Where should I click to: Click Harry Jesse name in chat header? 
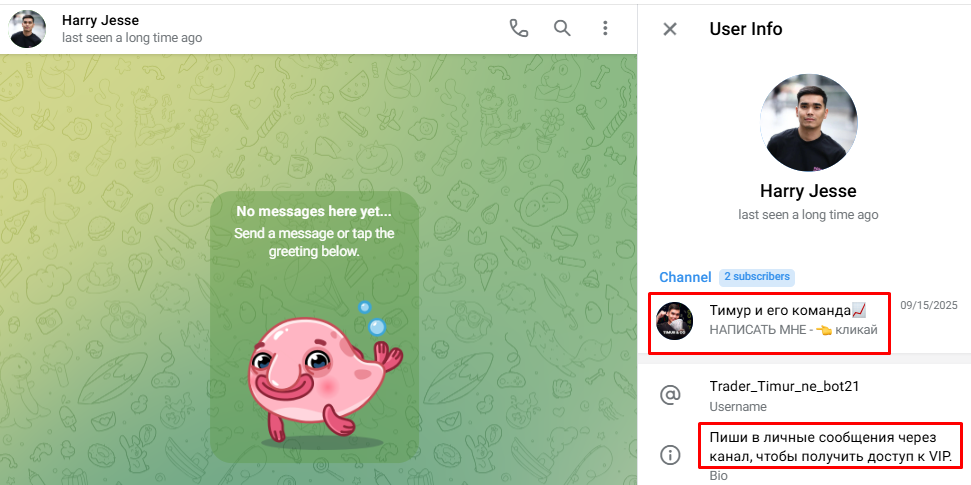coord(100,20)
